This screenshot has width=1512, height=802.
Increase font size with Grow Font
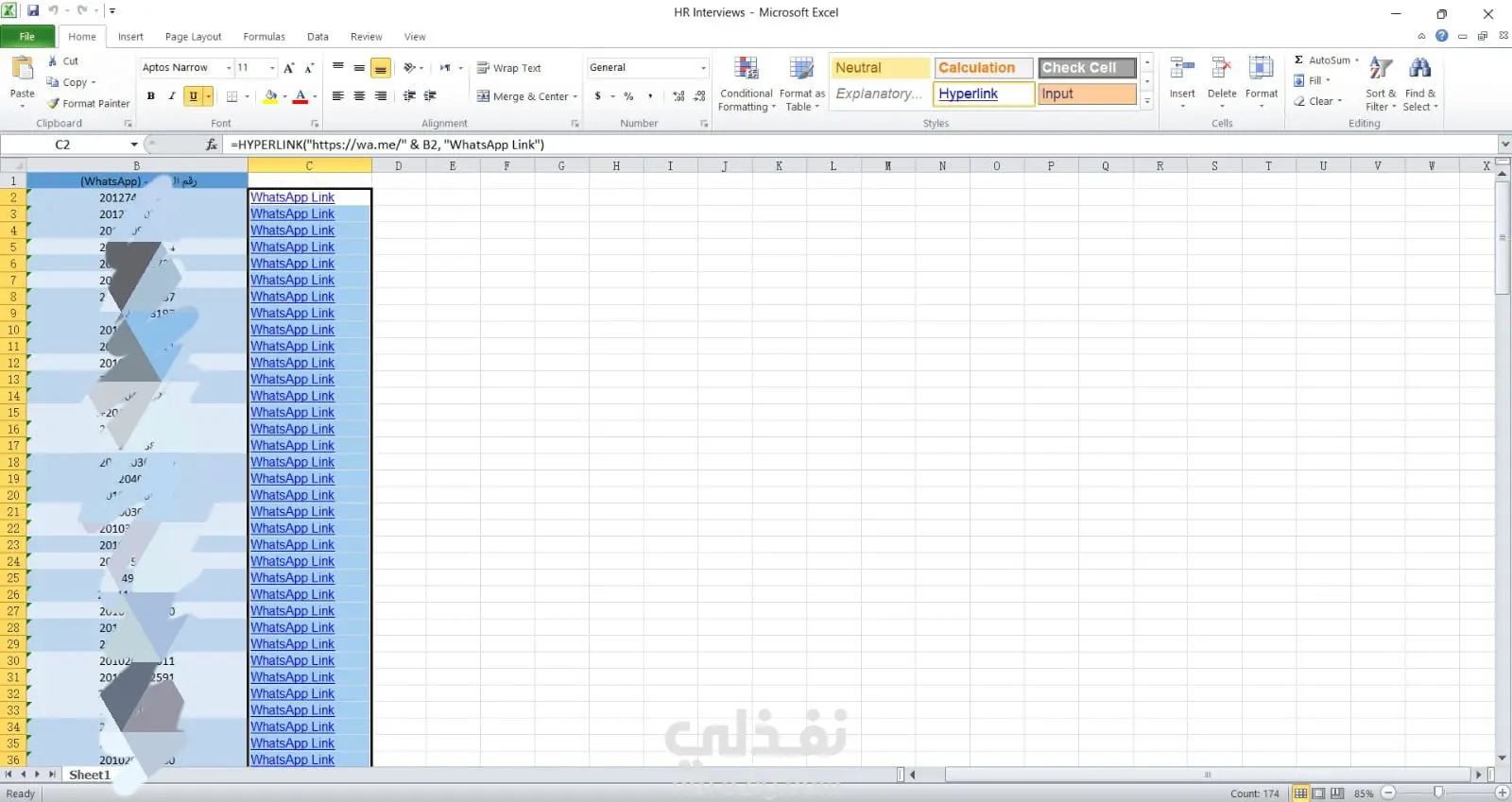point(289,68)
